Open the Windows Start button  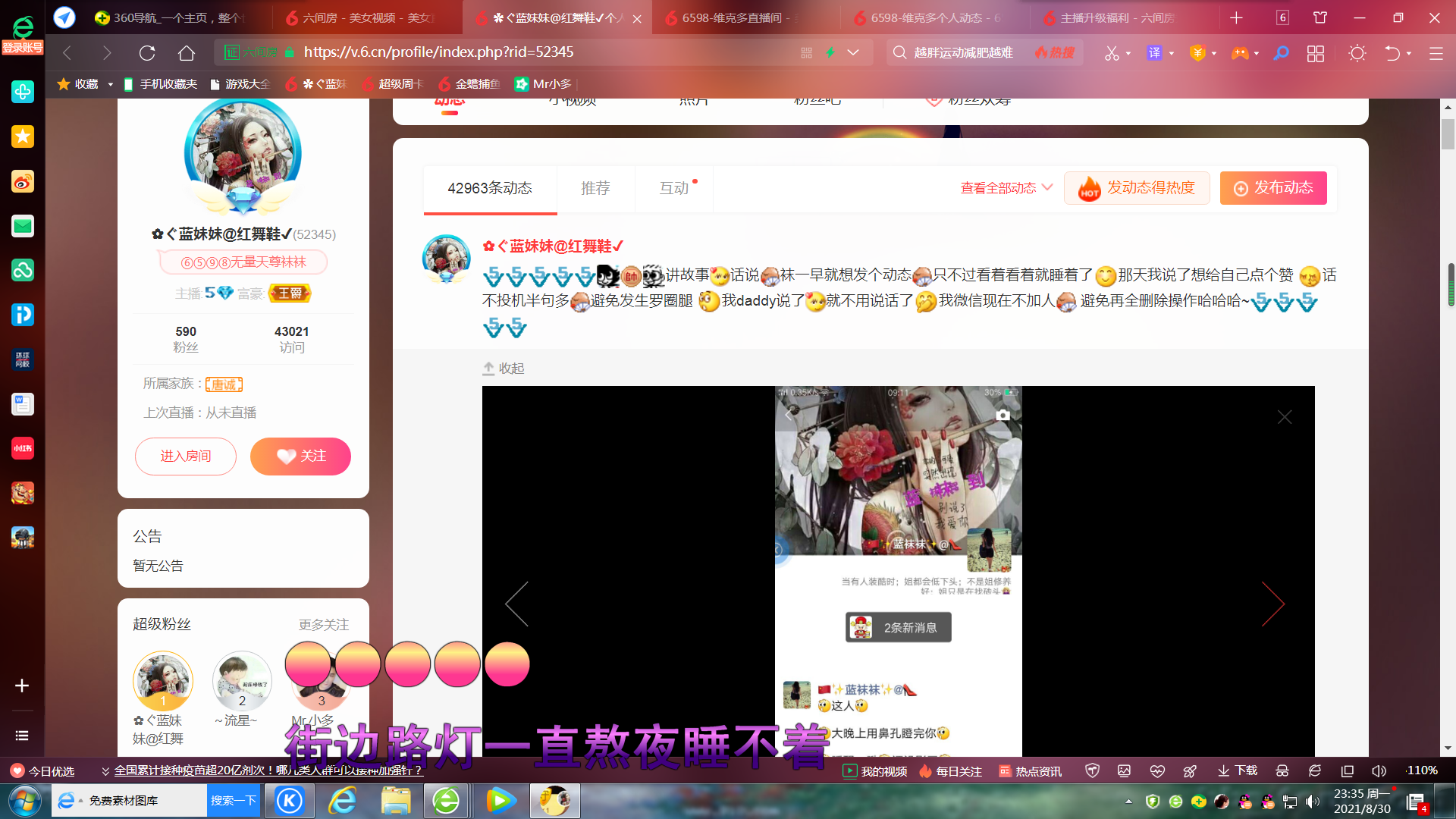tap(24, 801)
